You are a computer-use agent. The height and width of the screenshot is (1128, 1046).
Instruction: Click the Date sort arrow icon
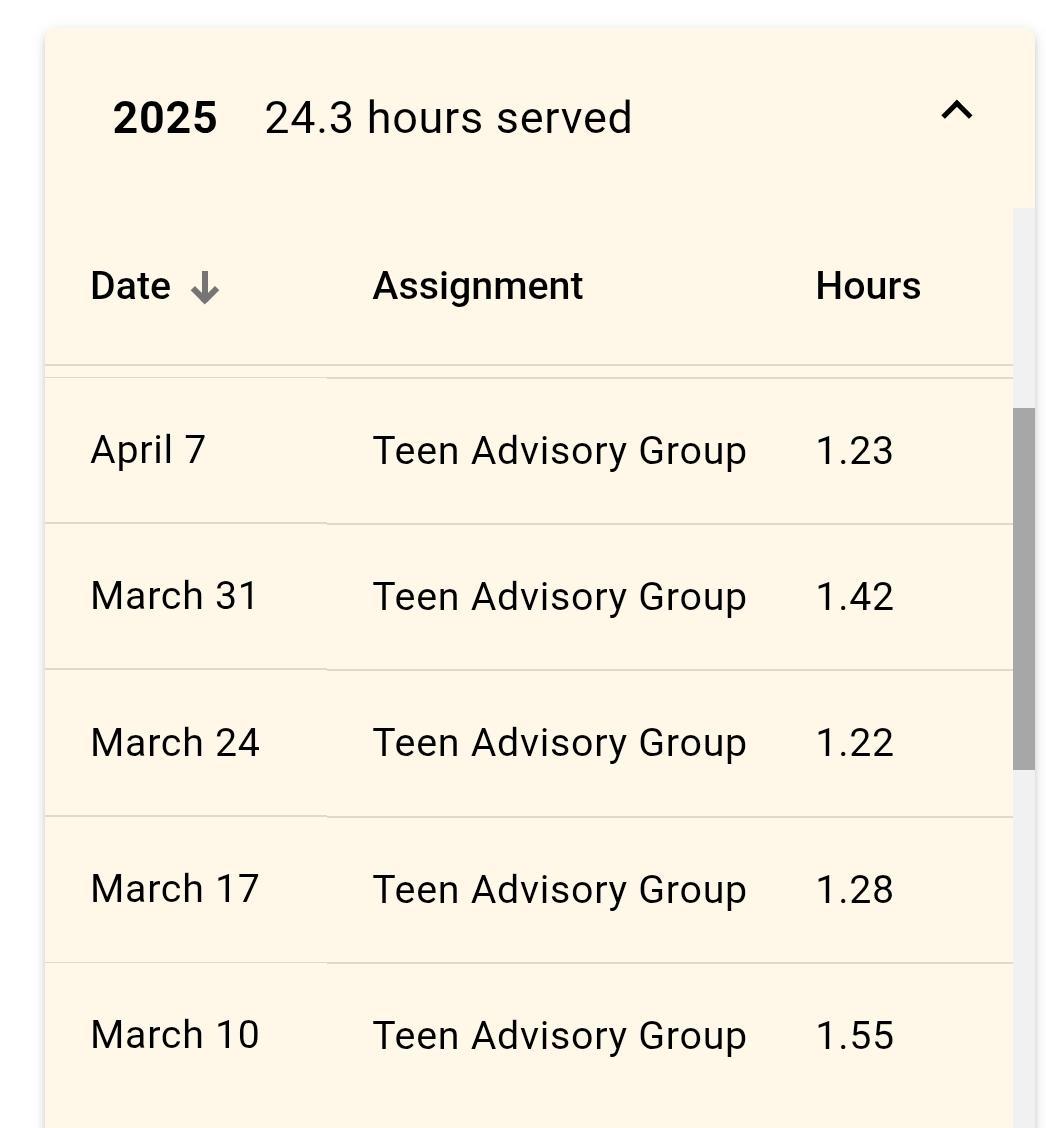coord(205,288)
